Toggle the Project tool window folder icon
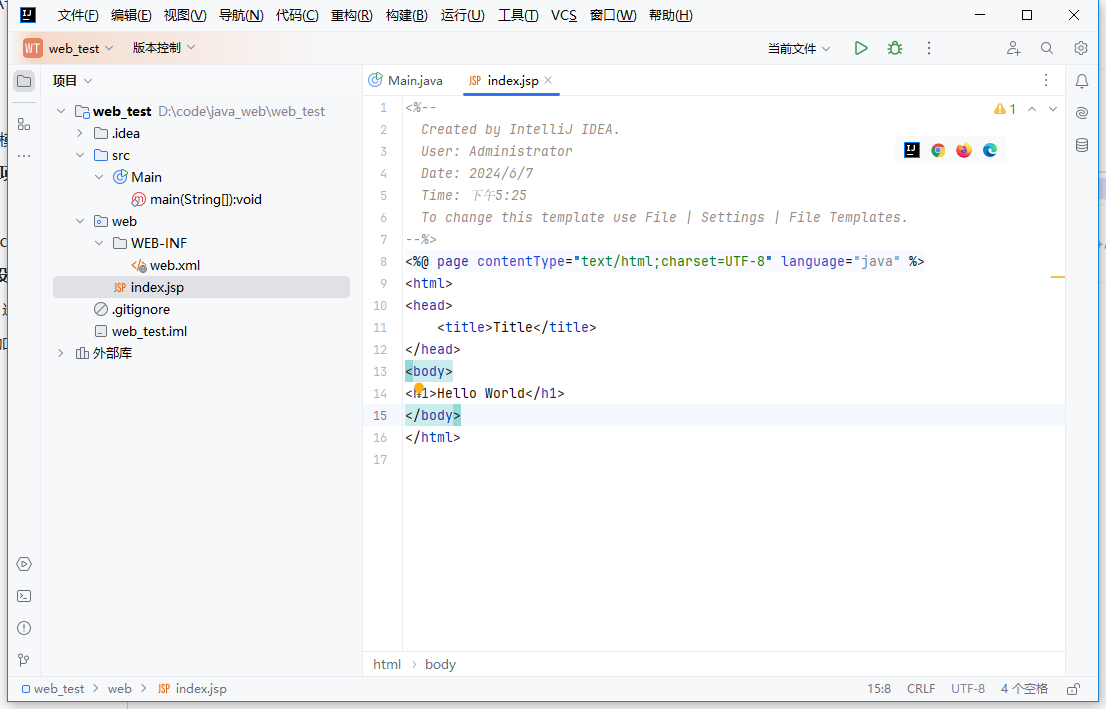The width and height of the screenshot is (1106, 709). [24, 81]
